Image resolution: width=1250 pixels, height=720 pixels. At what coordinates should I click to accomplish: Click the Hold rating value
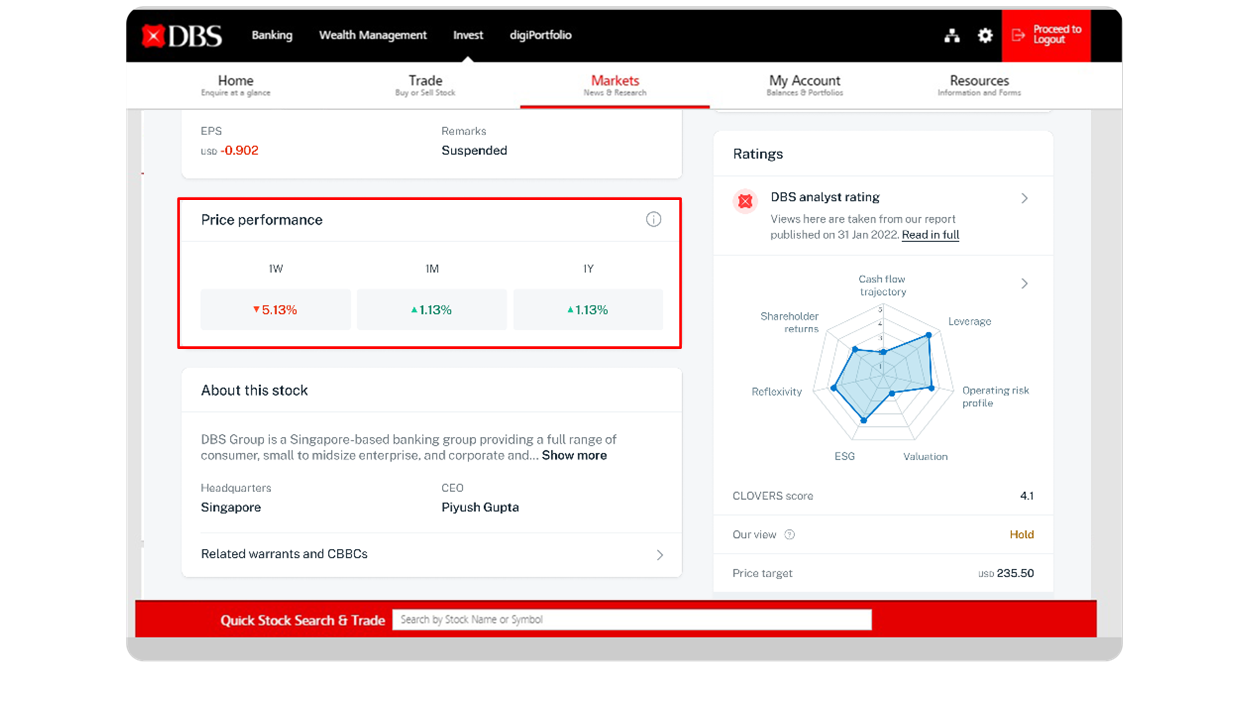tap(1022, 535)
